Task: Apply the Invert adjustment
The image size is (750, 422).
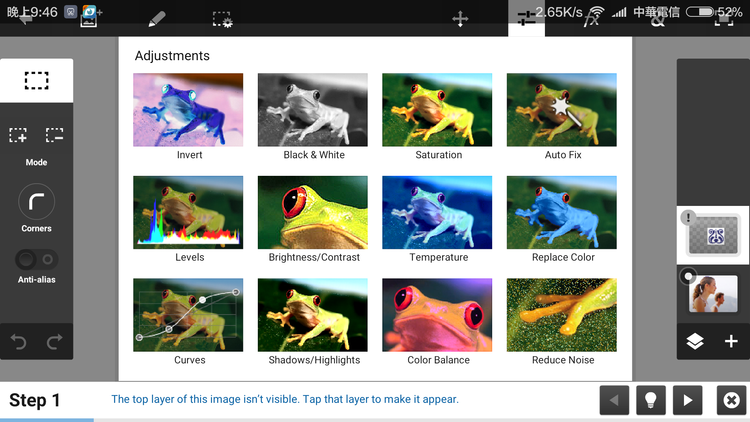Action: [x=189, y=110]
